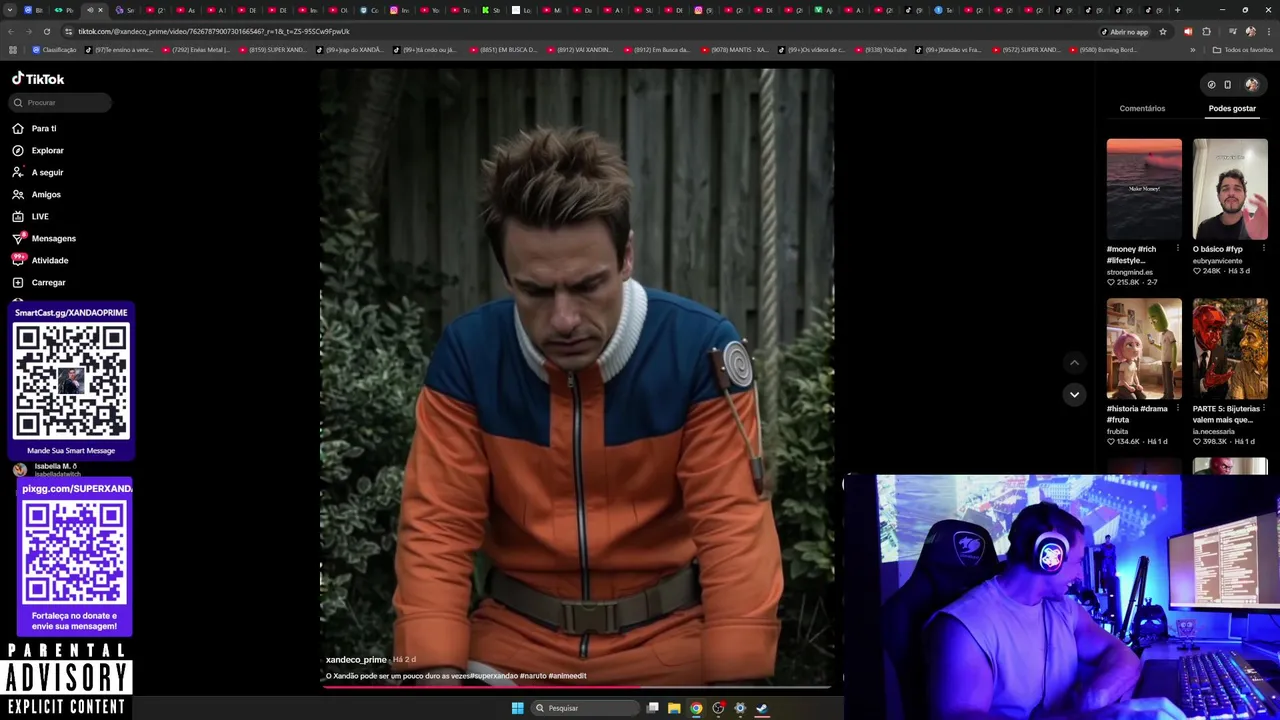This screenshot has height=720, width=1280.
Task: Click the Para ti home icon
Action: pyautogui.click(x=18, y=128)
